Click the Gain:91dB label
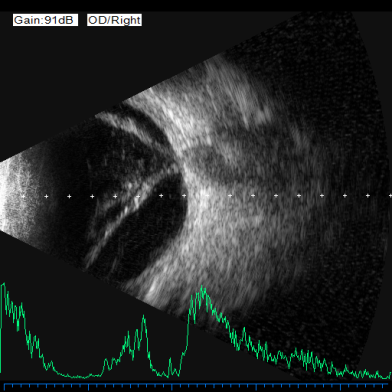 pos(45,20)
